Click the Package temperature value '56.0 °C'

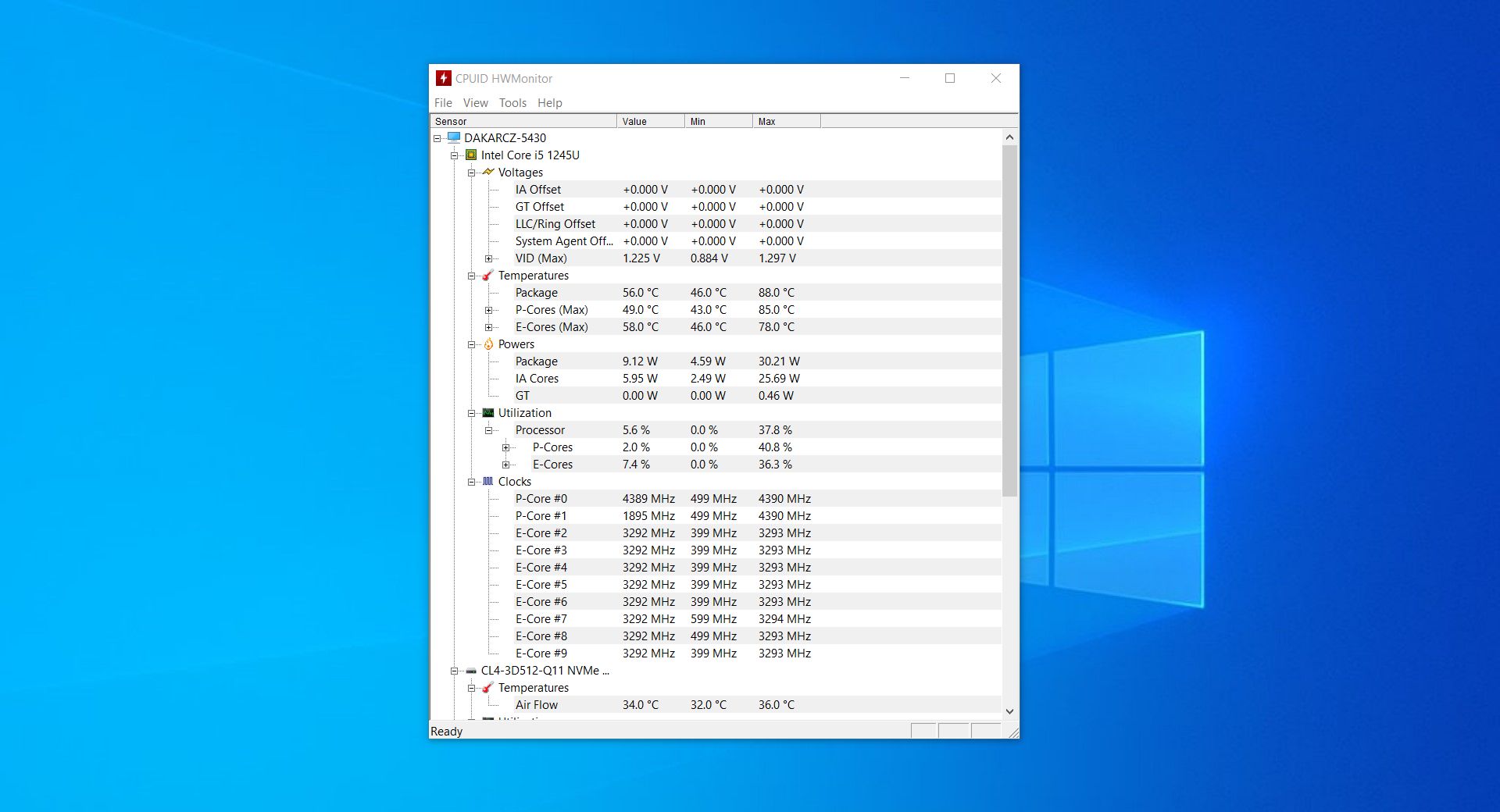tap(640, 293)
